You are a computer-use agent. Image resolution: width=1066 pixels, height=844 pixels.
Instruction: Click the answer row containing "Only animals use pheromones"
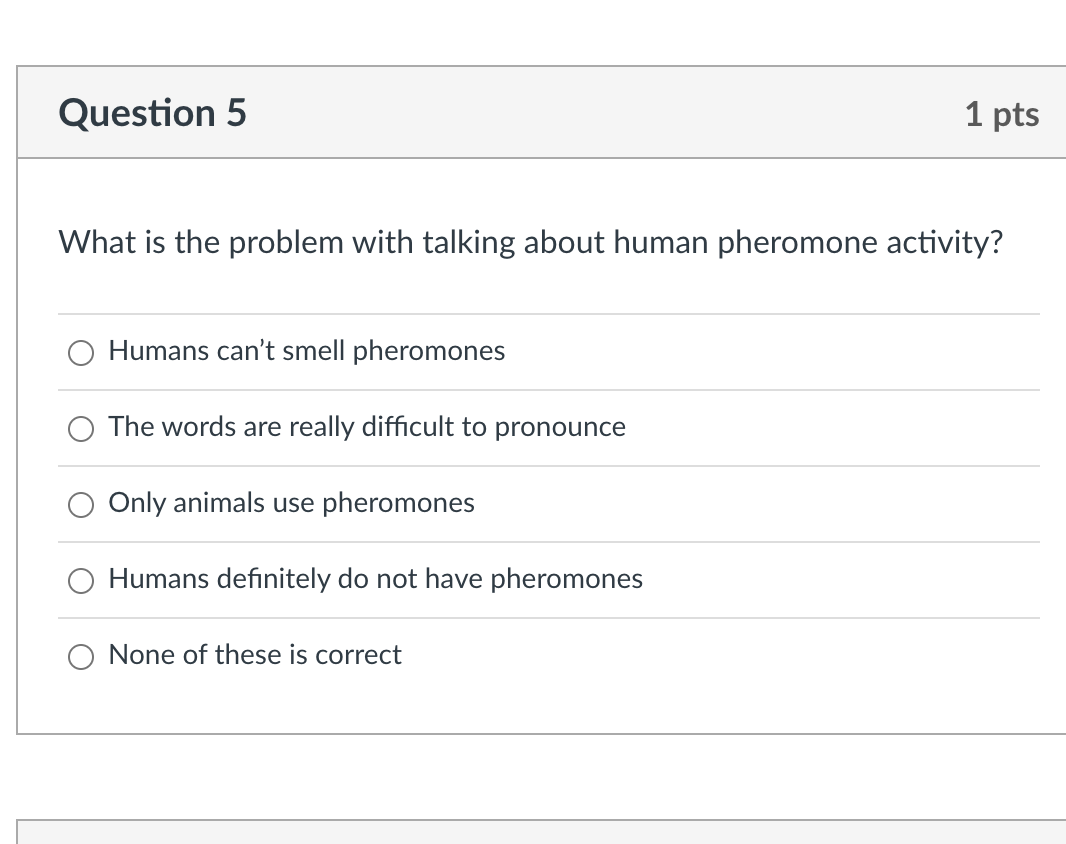(x=540, y=503)
